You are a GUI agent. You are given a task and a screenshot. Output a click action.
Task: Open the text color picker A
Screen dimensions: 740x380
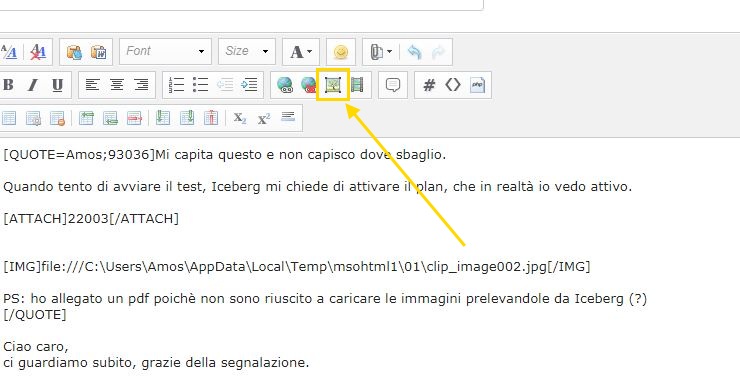point(301,51)
